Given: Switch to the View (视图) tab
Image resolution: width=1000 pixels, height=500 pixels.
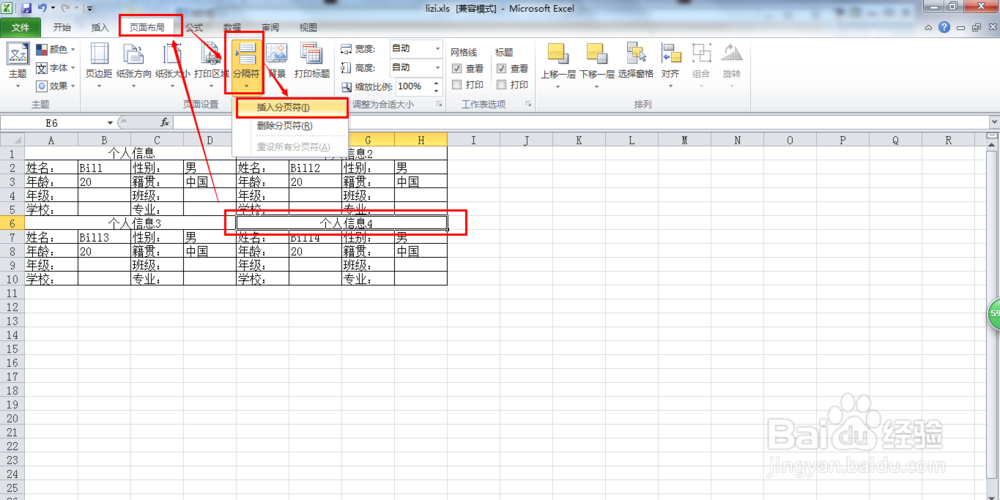Looking at the screenshot, I should (x=309, y=27).
